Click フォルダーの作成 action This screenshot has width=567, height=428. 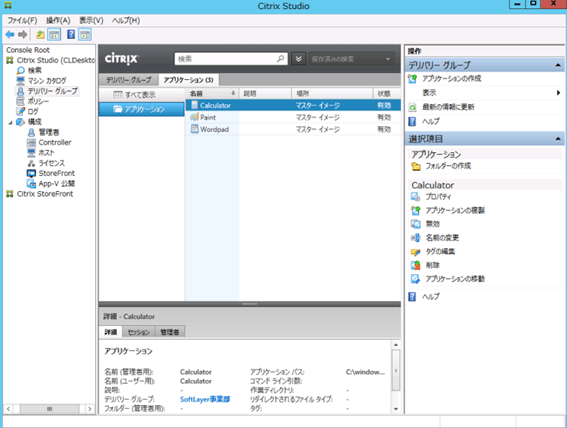(448, 166)
